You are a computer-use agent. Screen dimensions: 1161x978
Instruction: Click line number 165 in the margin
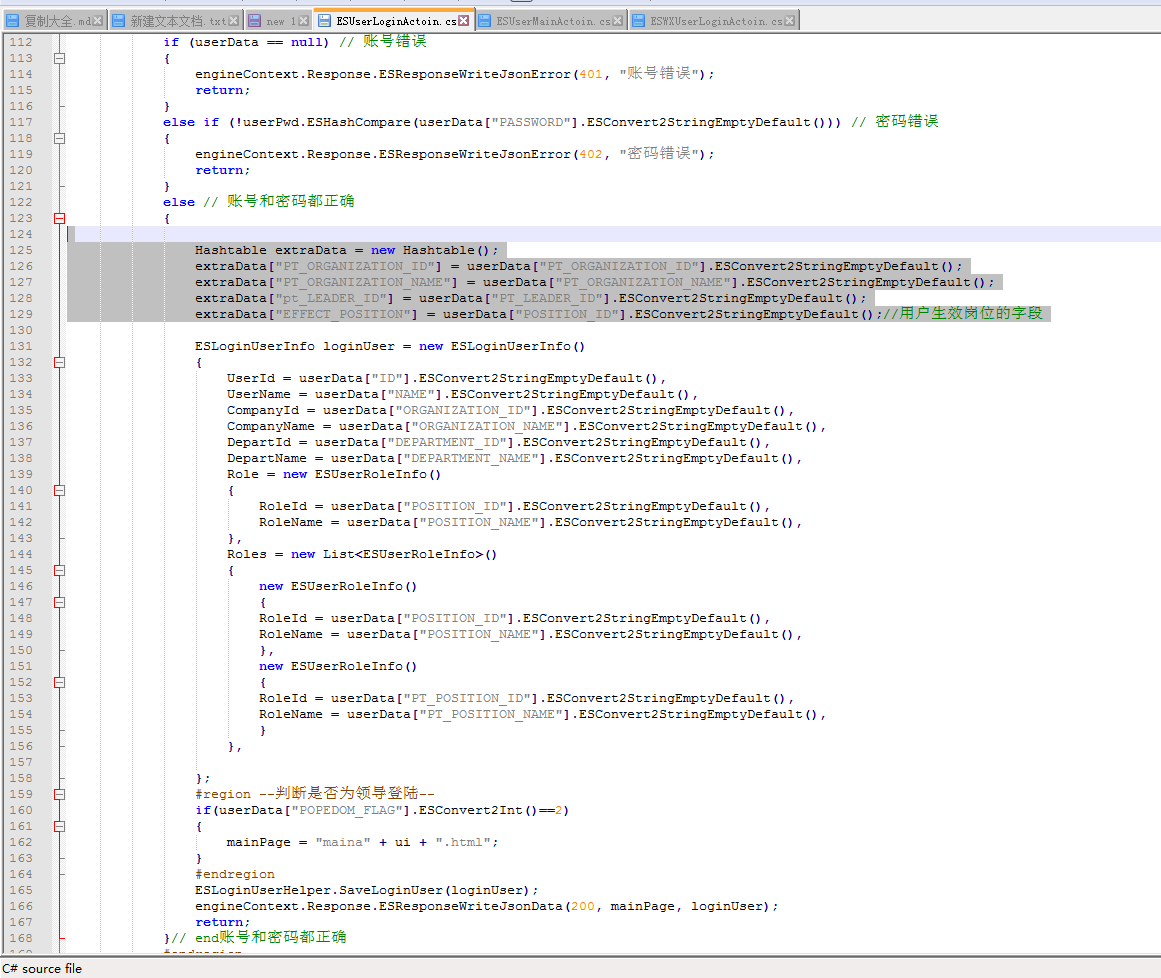pyautogui.click(x=21, y=891)
